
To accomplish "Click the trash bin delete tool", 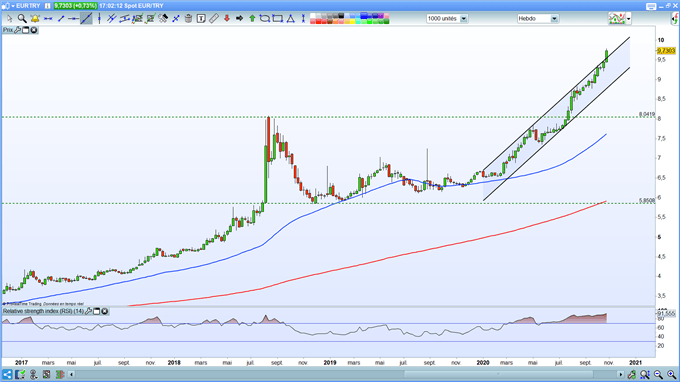I will coord(188,19).
